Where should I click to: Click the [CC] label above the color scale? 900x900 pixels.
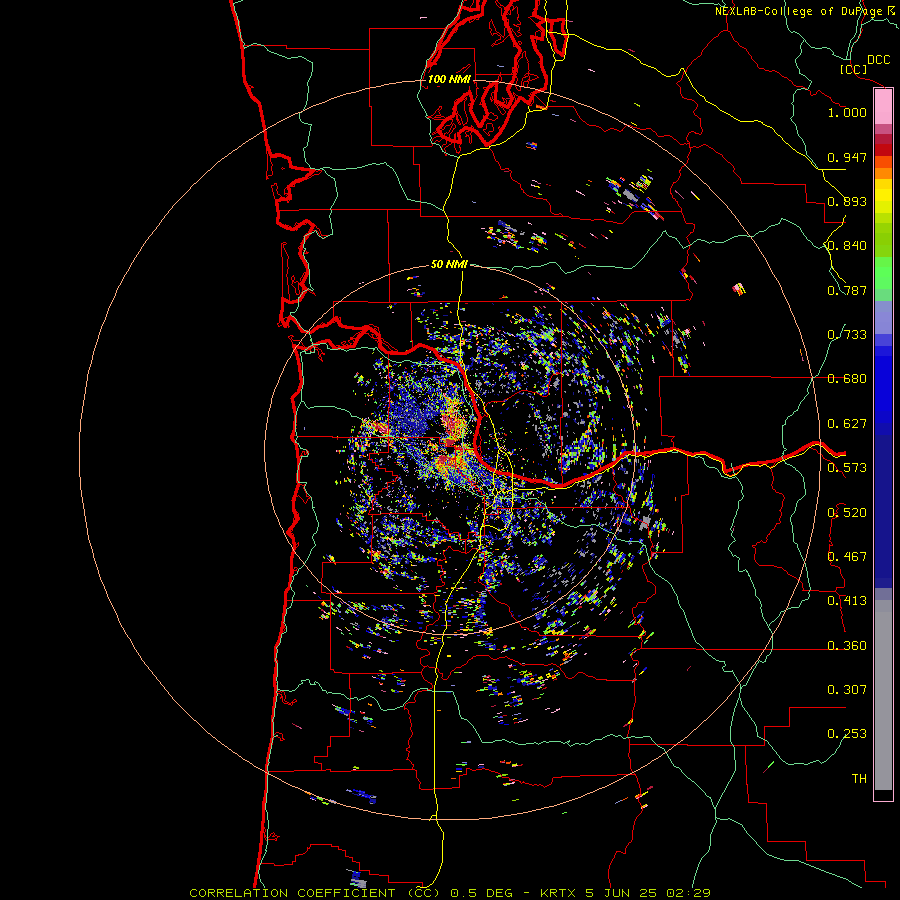[x=853, y=69]
